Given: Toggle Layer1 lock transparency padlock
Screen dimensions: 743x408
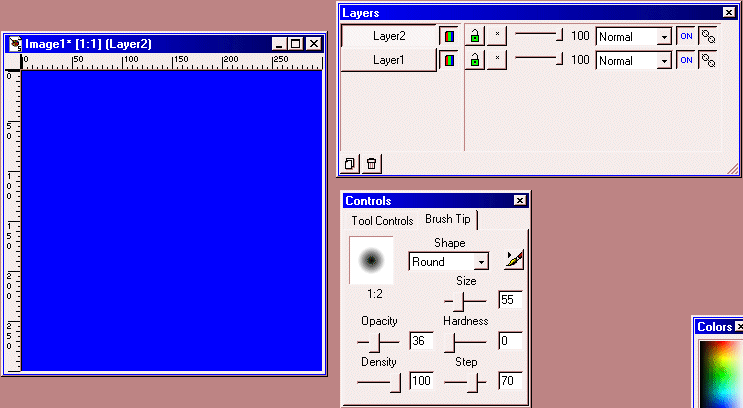Looking at the screenshot, I should 475,60.
